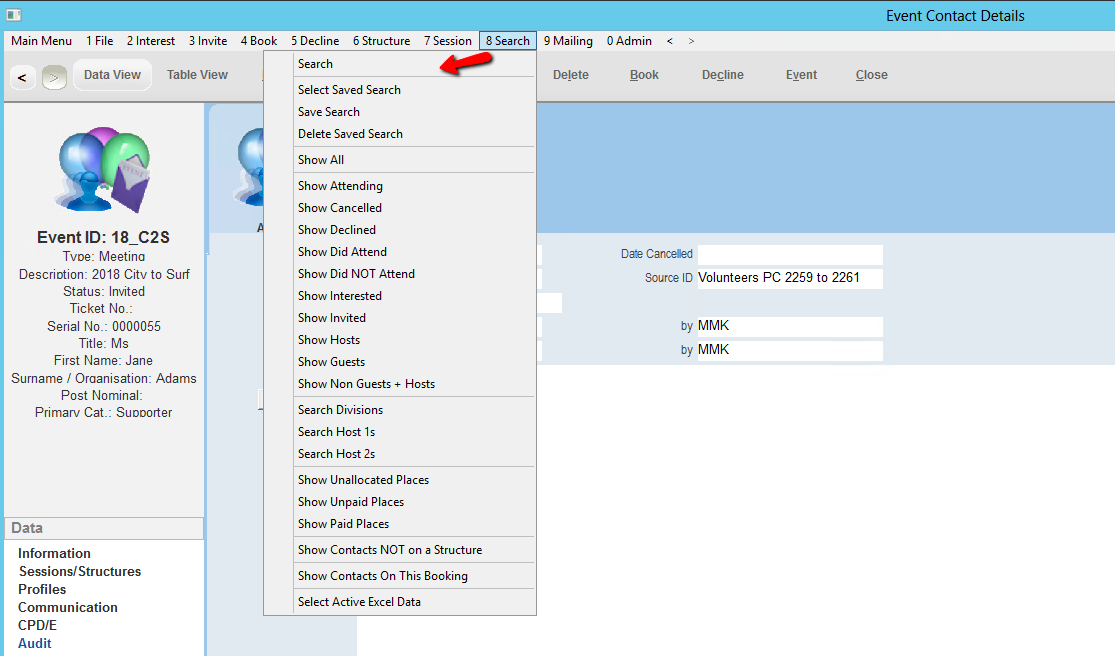Click the forward navigation arrow button

tap(54, 77)
